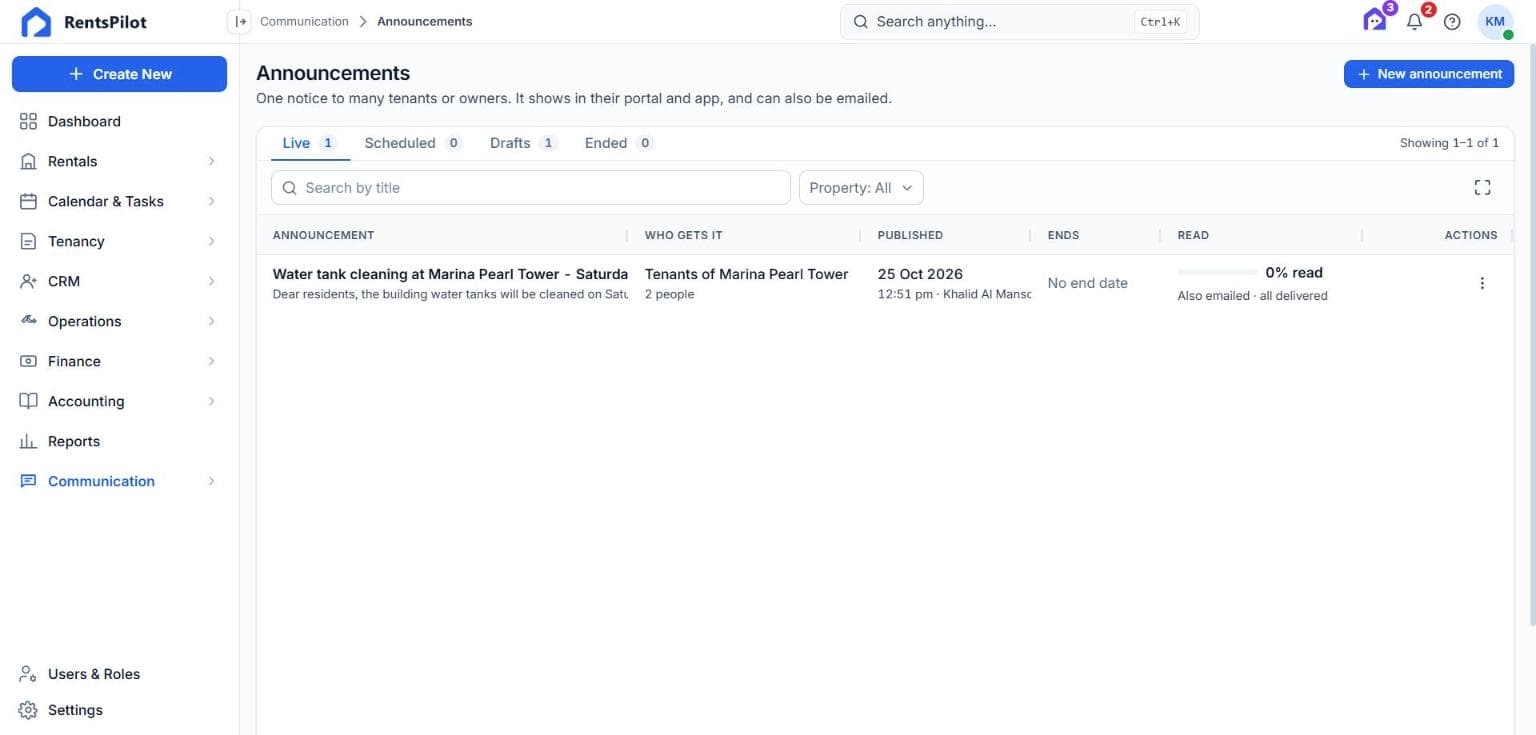Focus the Search by title field
The height and width of the screenshot is (735, 1536).
click(x=531, y=187)
